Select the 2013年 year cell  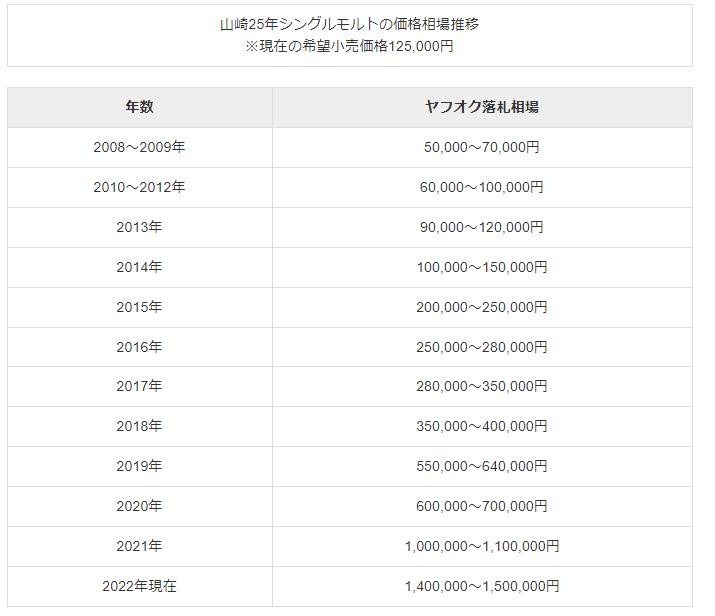[139, 227]
